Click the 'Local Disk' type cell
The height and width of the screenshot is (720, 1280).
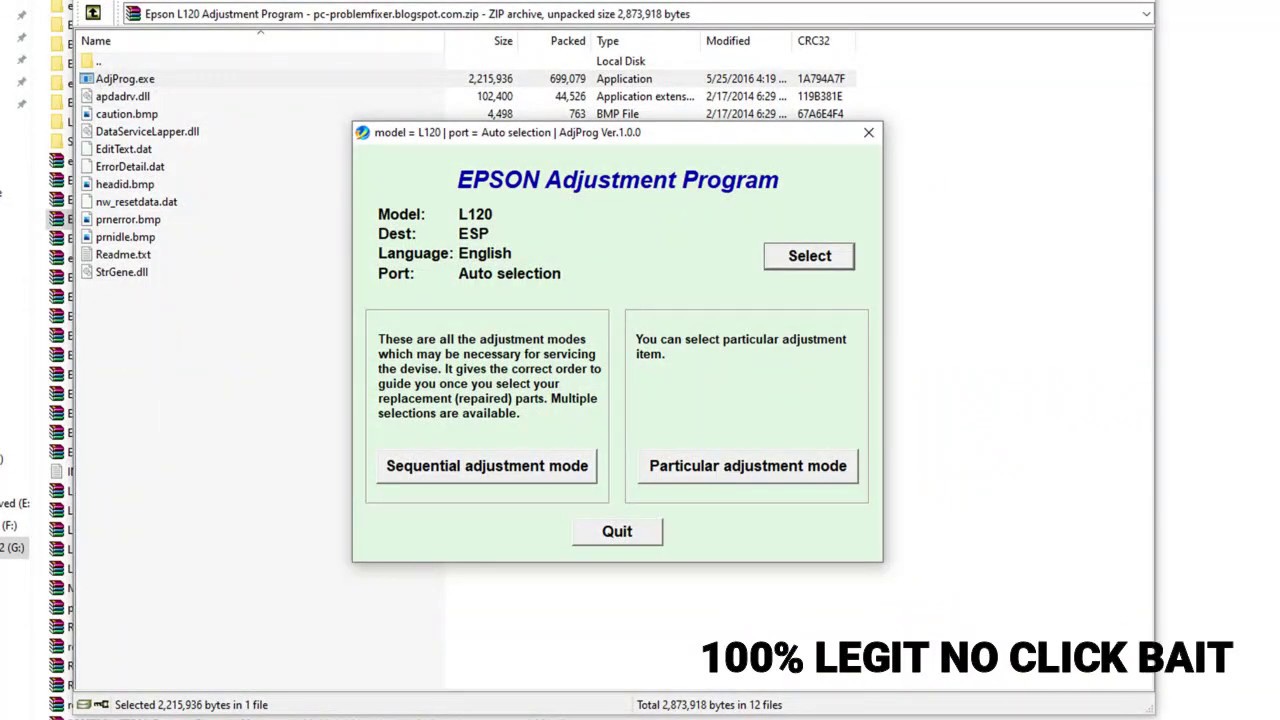(x=621, y=61)
